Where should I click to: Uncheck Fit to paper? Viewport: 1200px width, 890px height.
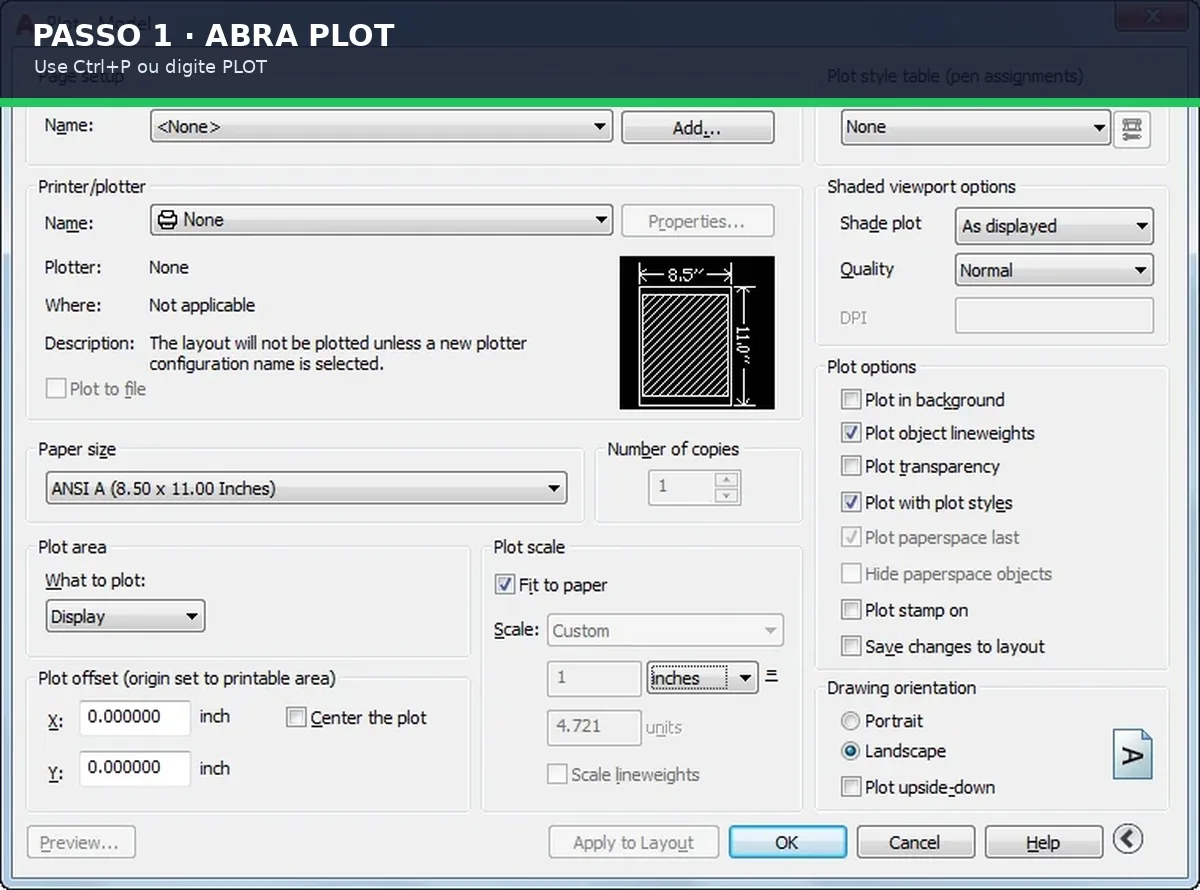[x=505, y=585]
